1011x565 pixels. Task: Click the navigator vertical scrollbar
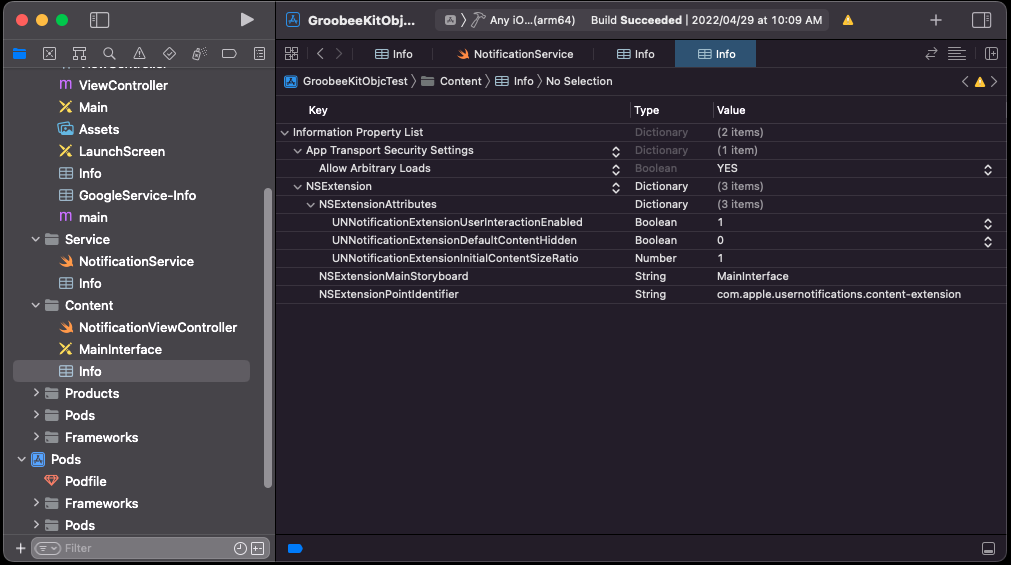coord(268,337)
